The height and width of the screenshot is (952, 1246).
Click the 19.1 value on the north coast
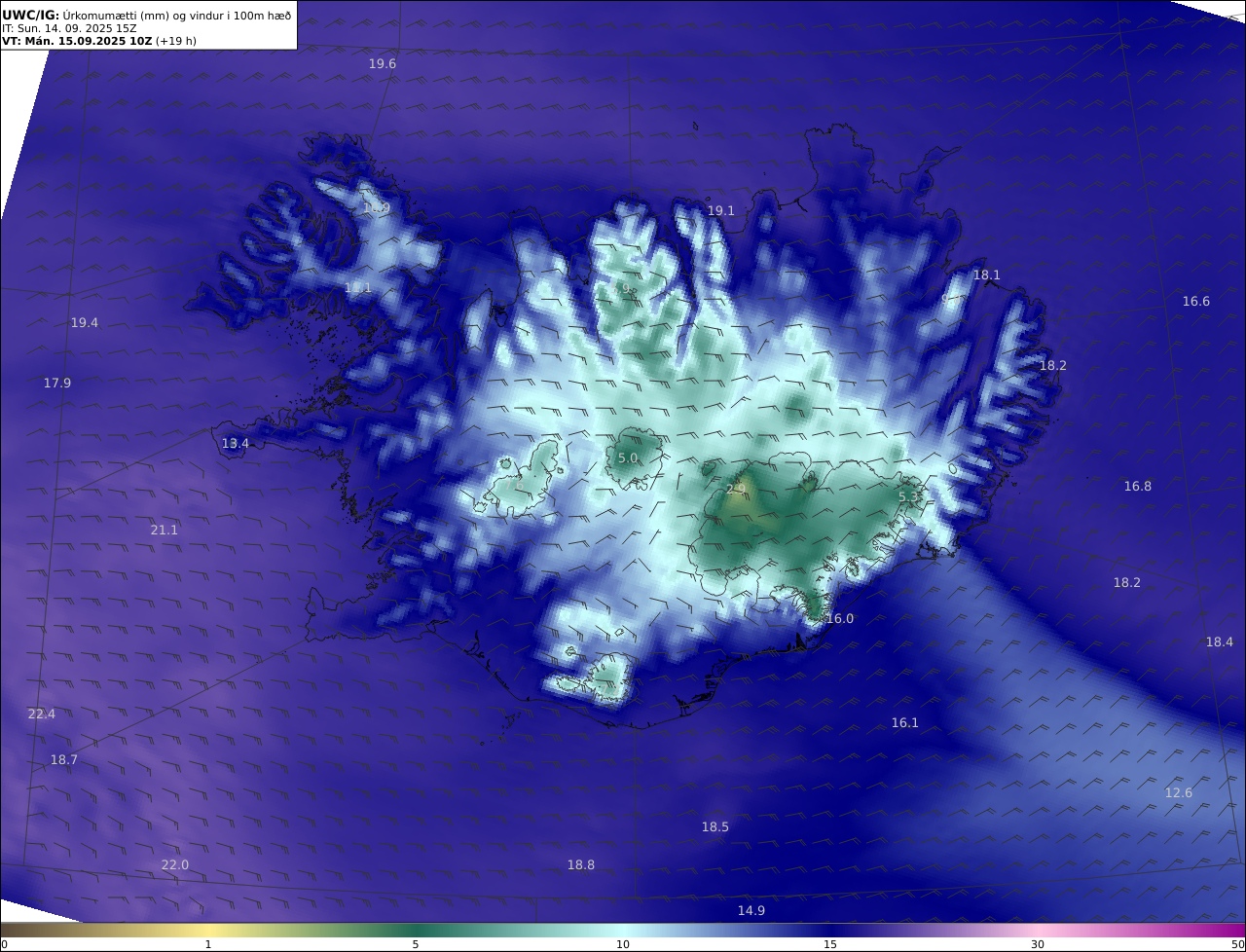pyautogui.click(x=721, y=210)
